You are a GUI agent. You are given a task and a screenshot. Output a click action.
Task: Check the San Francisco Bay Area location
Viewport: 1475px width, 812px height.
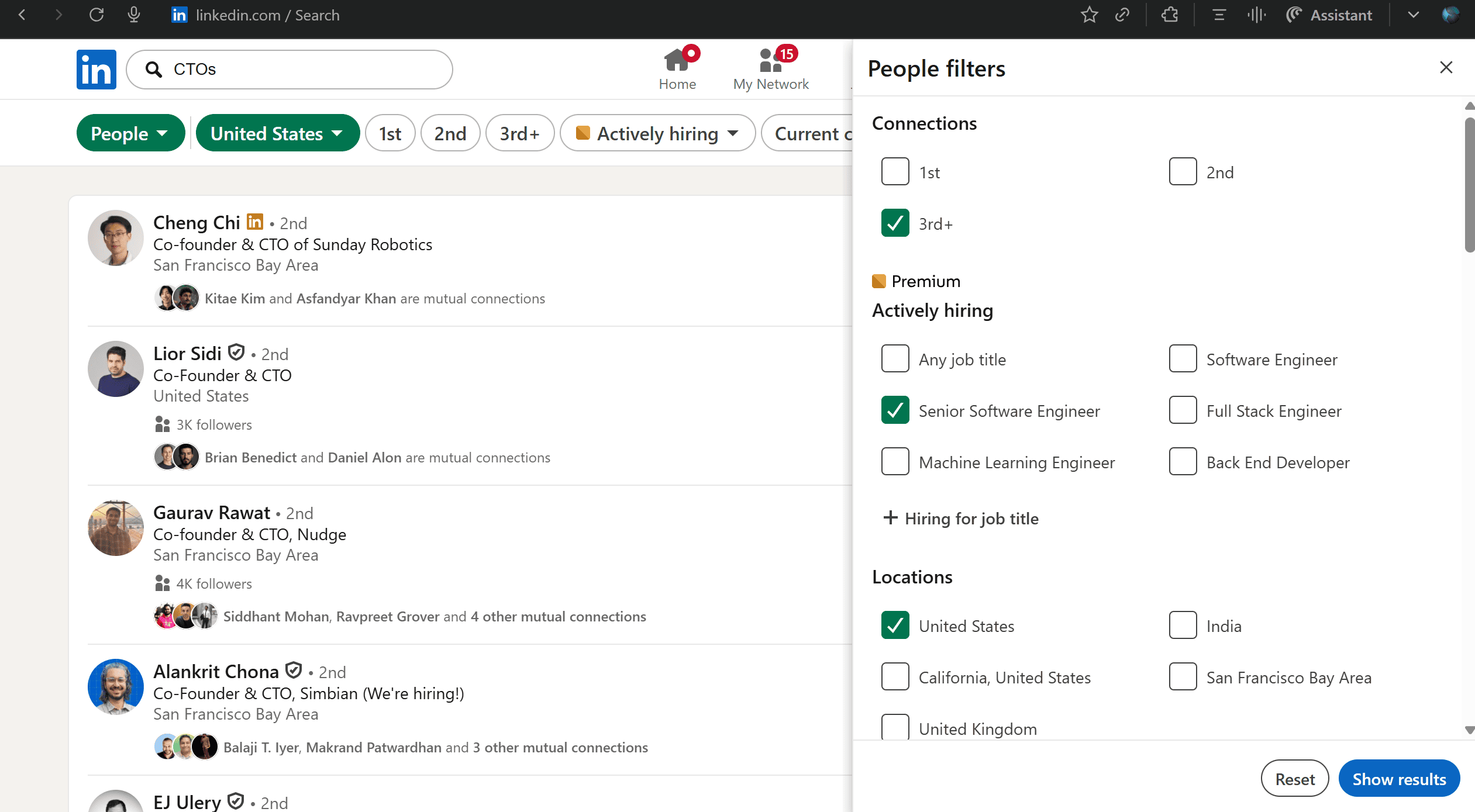click(1183, 677)
